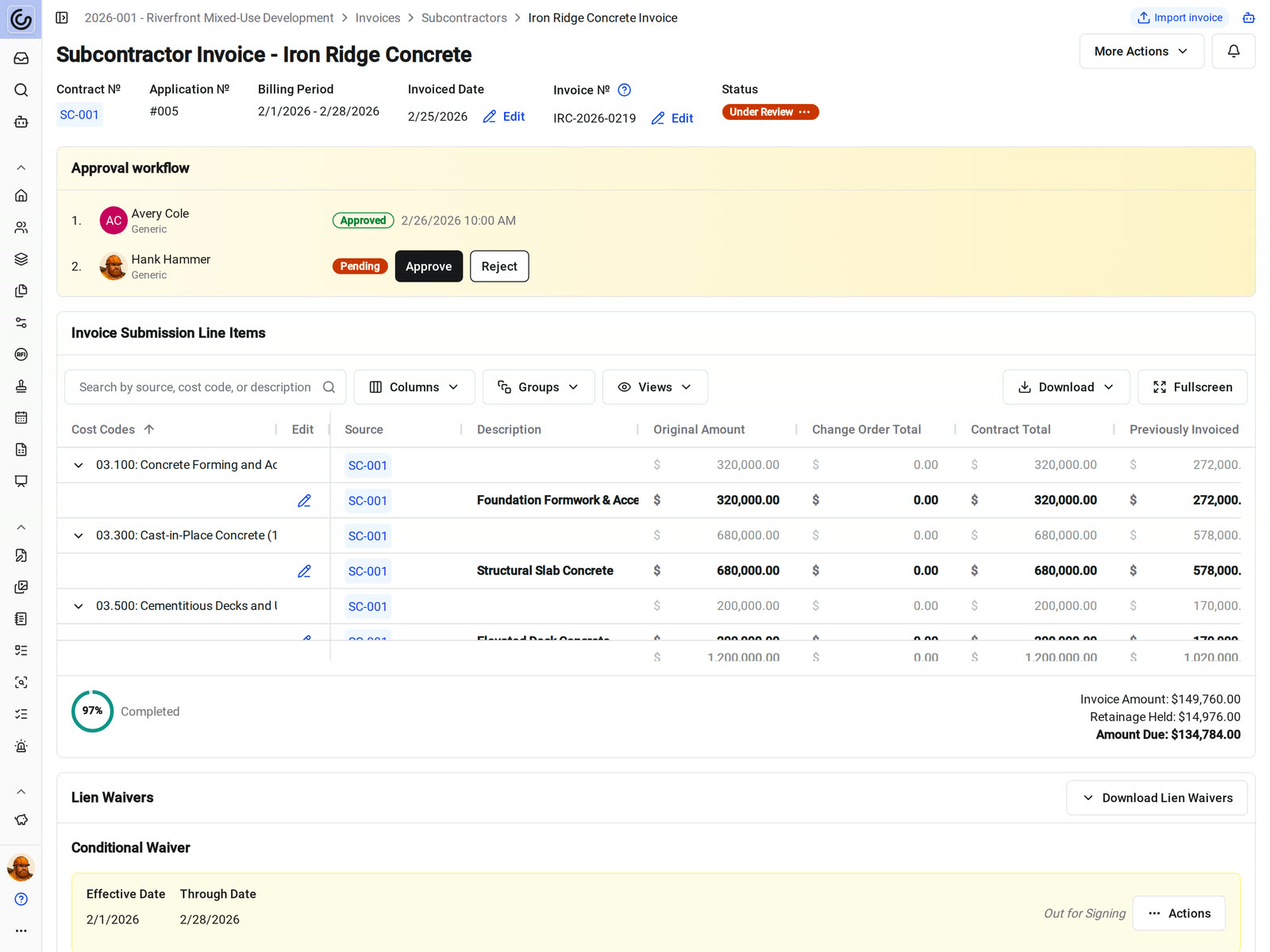Open the search icon in sidebar
This screenshot has width=1270, height=952.
point(21,90)
